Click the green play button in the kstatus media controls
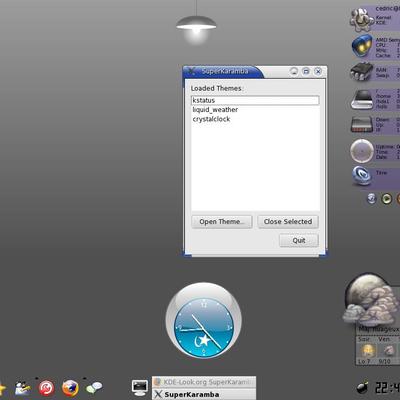400x400 pixels. point(386,199)
